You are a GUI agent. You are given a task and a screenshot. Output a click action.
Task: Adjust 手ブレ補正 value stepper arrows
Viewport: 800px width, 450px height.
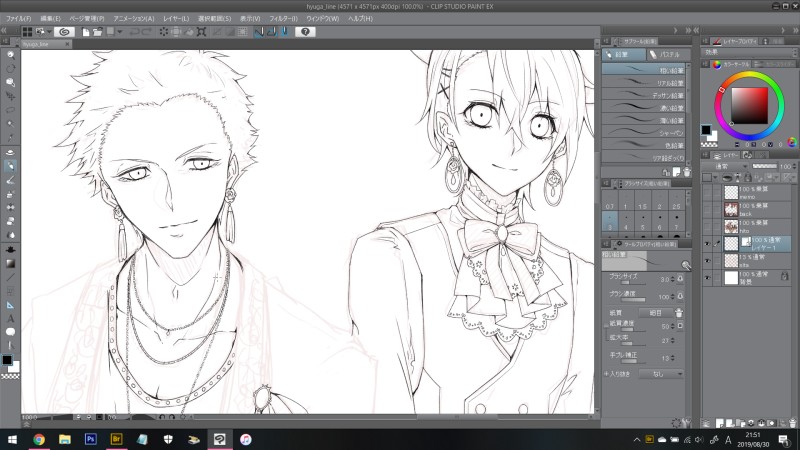click(x=673, y=358)
